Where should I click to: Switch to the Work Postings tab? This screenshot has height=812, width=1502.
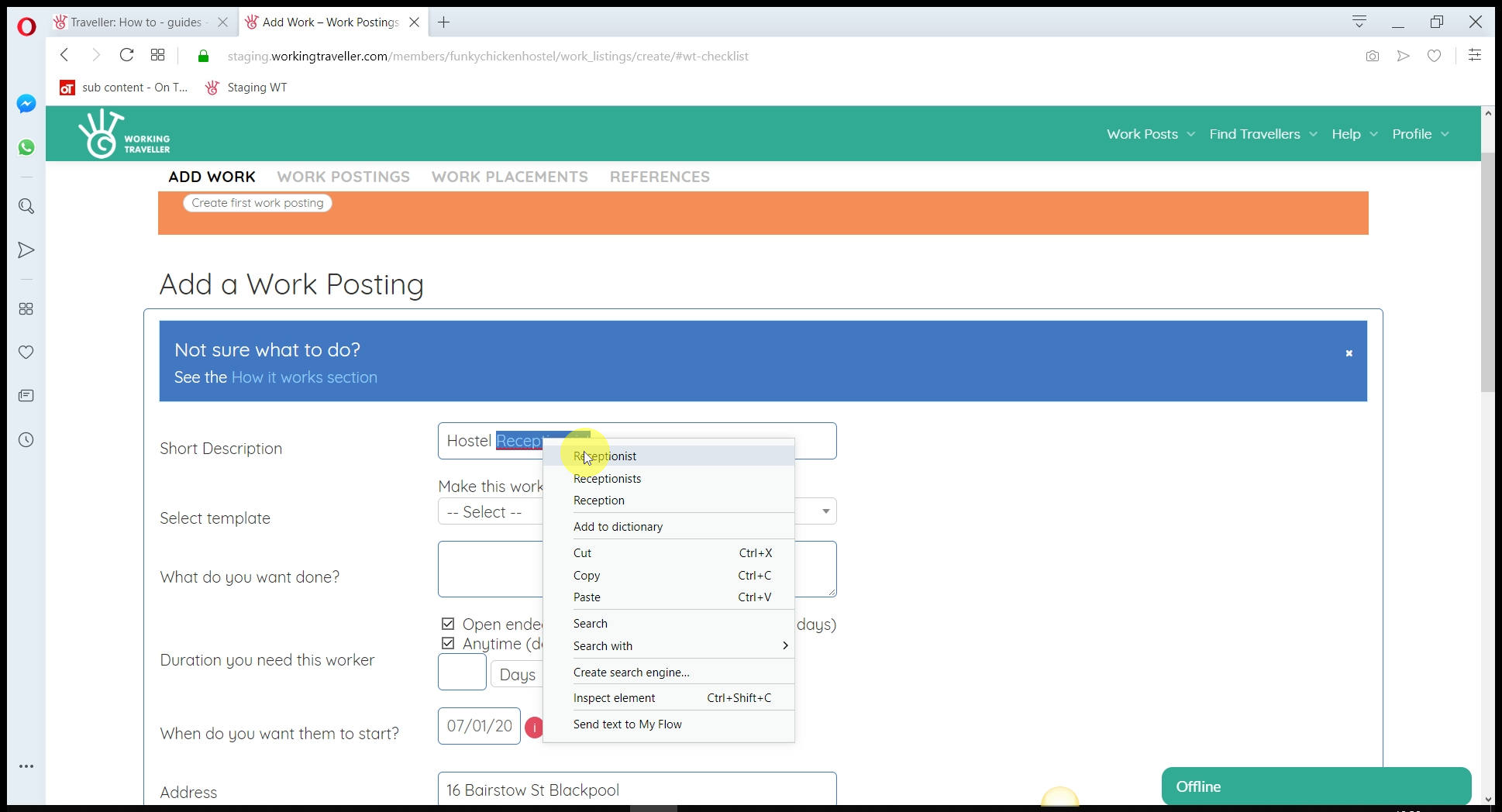click(x=343, y=177)
